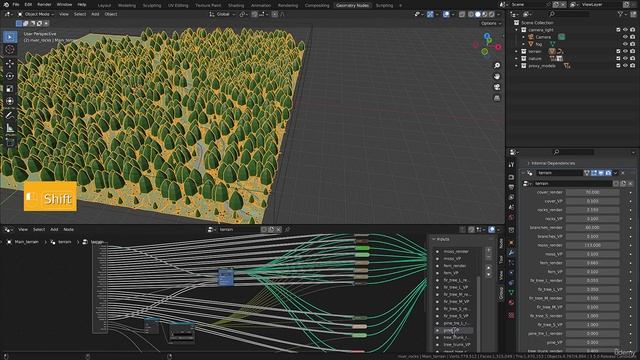Hide terrain collection with eye icon

[625, 51]
